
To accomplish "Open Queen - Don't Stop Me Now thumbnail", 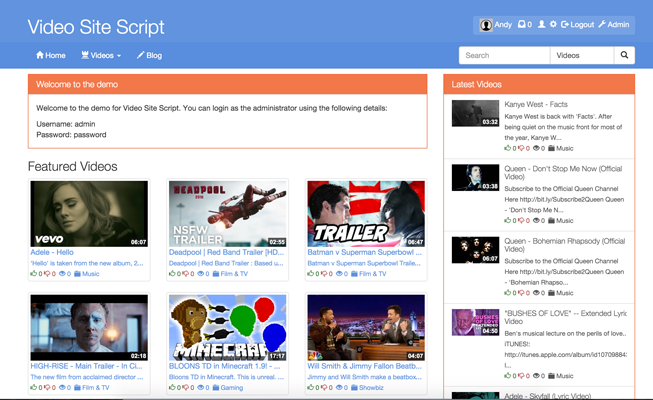I will click(475, 178).
